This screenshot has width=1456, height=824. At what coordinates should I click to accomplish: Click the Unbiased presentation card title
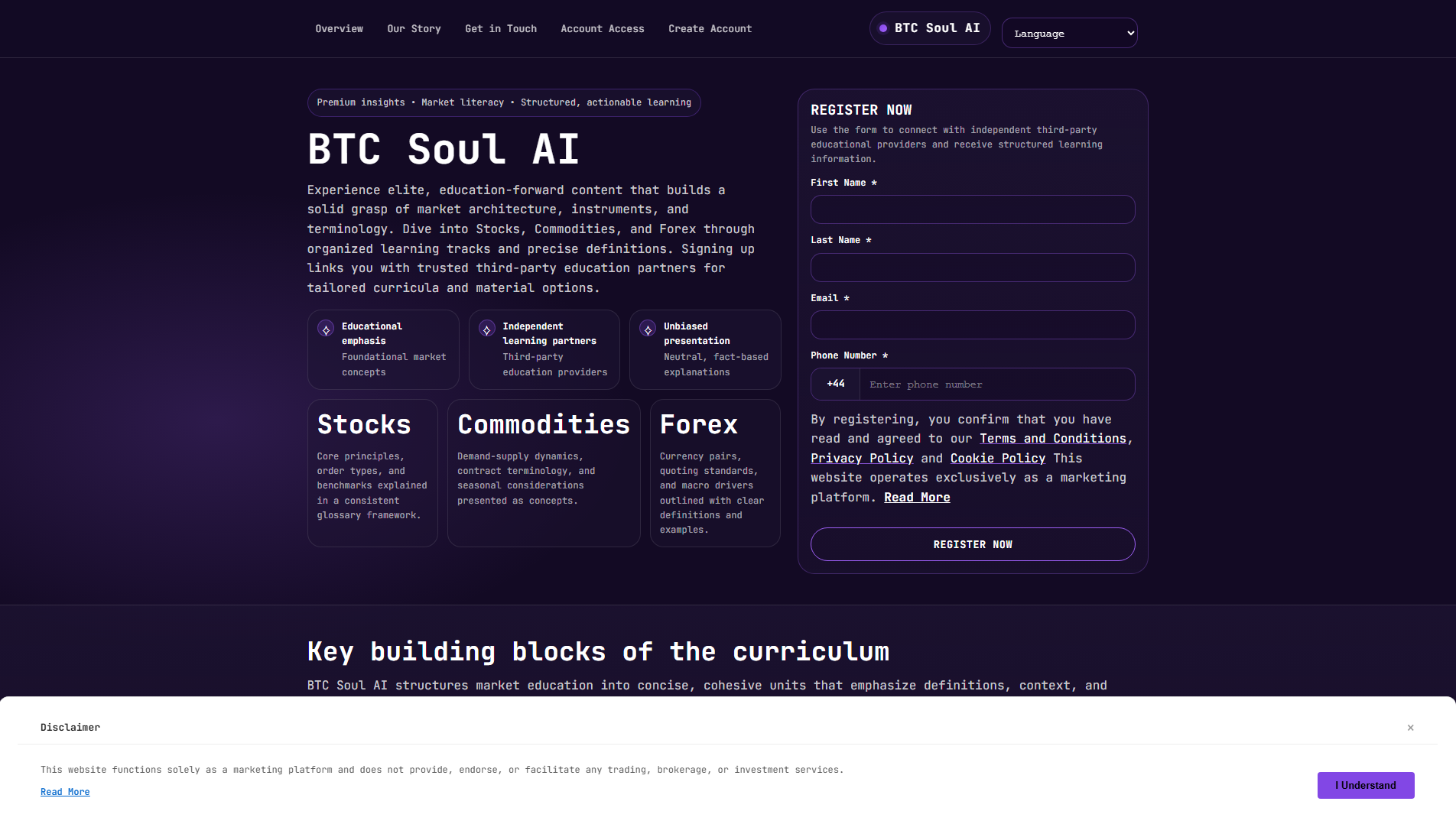pyautogui.click(x=697, y=333)
